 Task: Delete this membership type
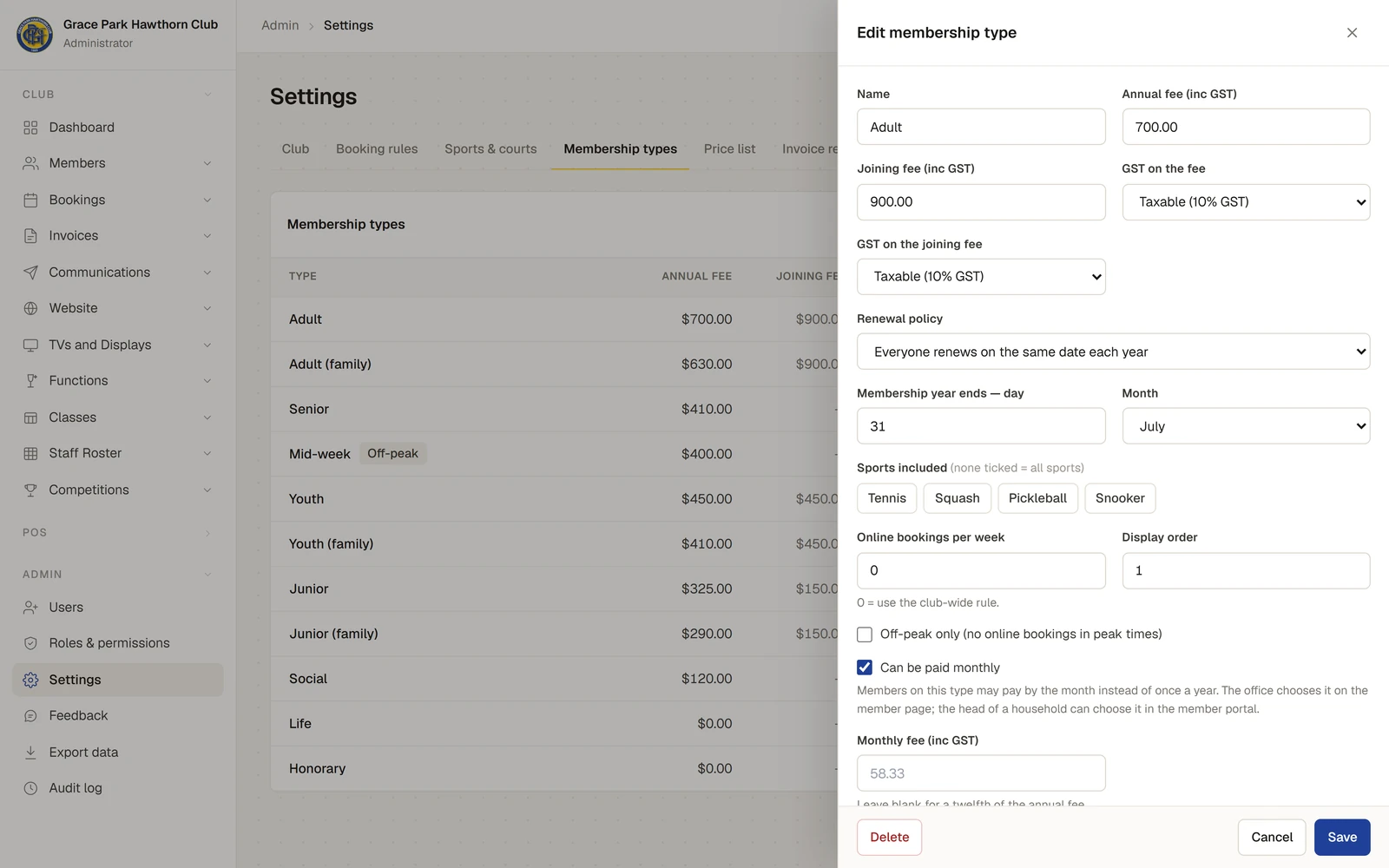click(x=889, y=838)
